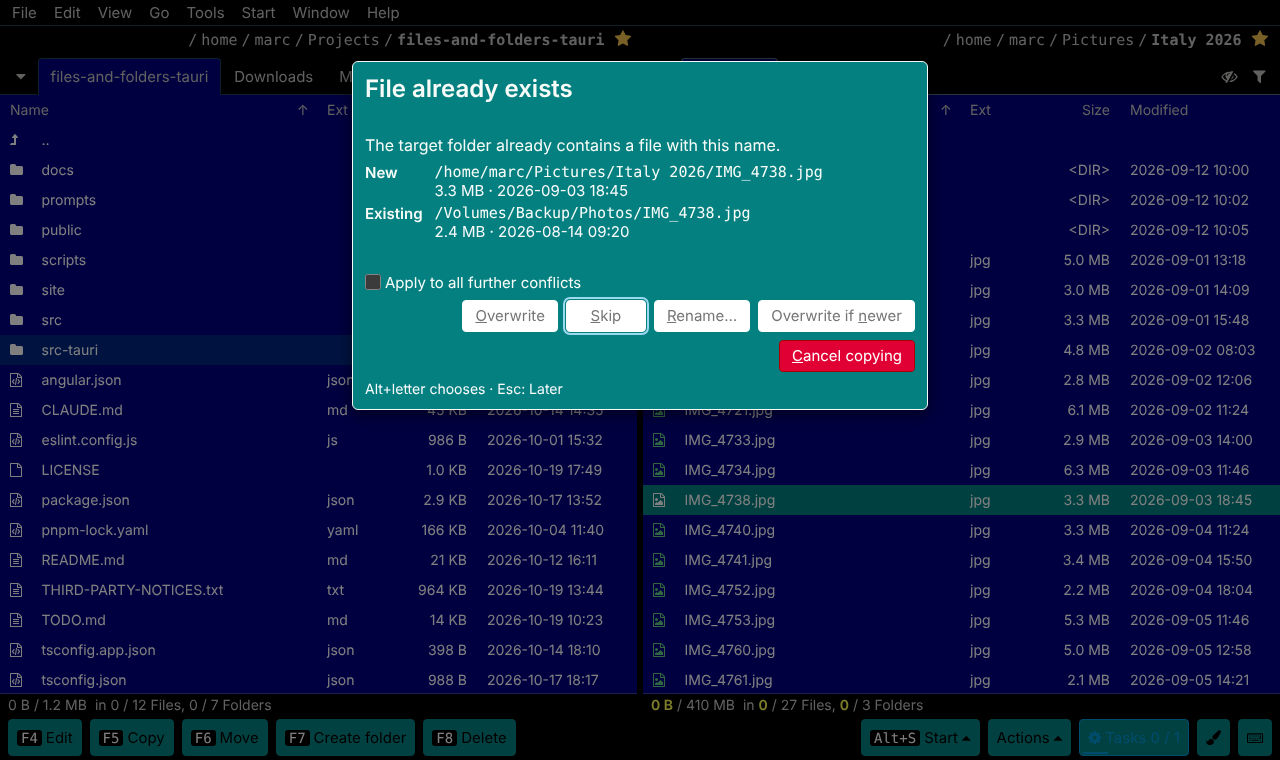Click the scripts folder icon
The image size is (1280, 760).
[16, 260]
